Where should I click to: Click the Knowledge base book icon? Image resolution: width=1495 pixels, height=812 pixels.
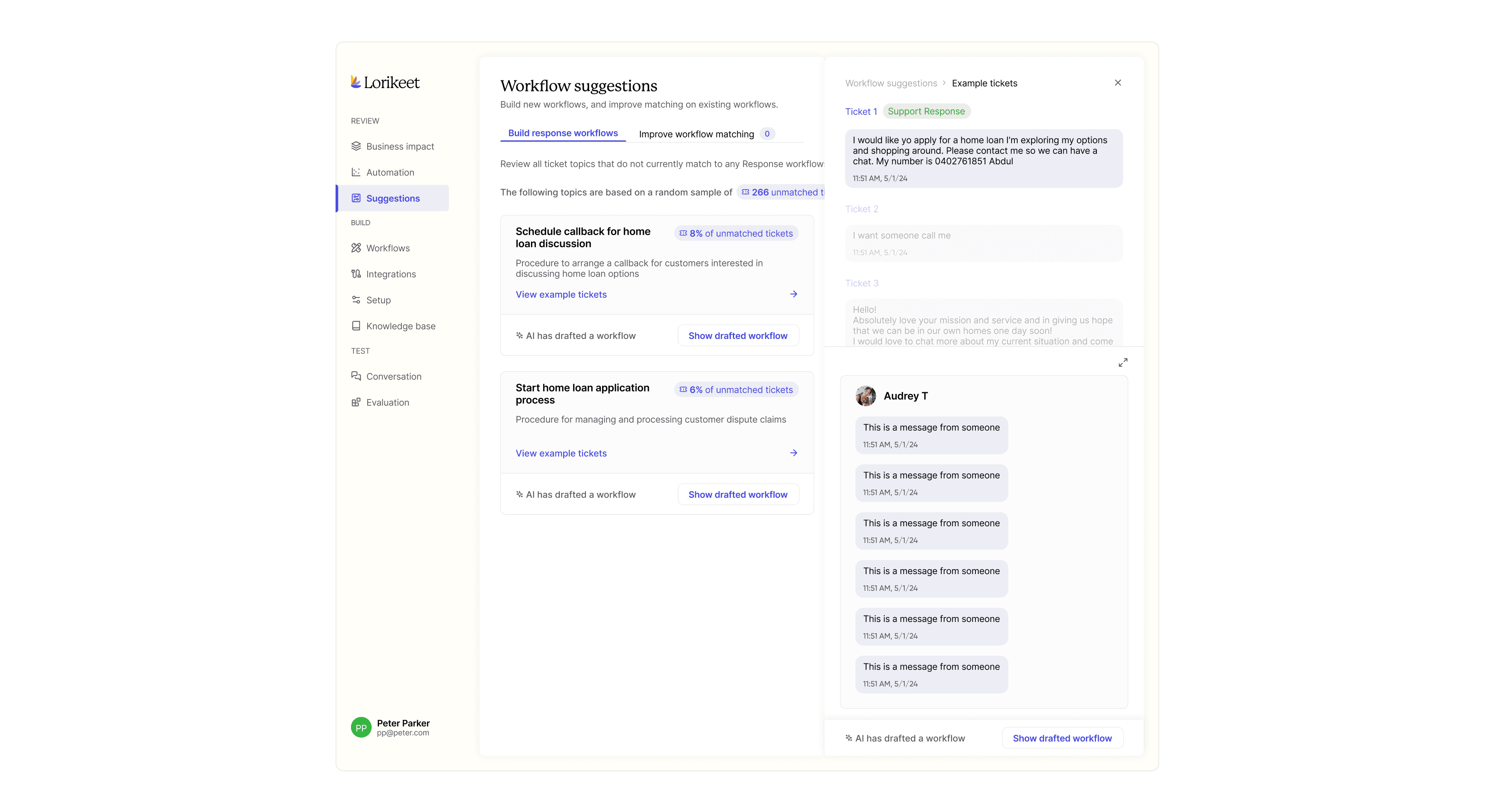tap(356, 326)
